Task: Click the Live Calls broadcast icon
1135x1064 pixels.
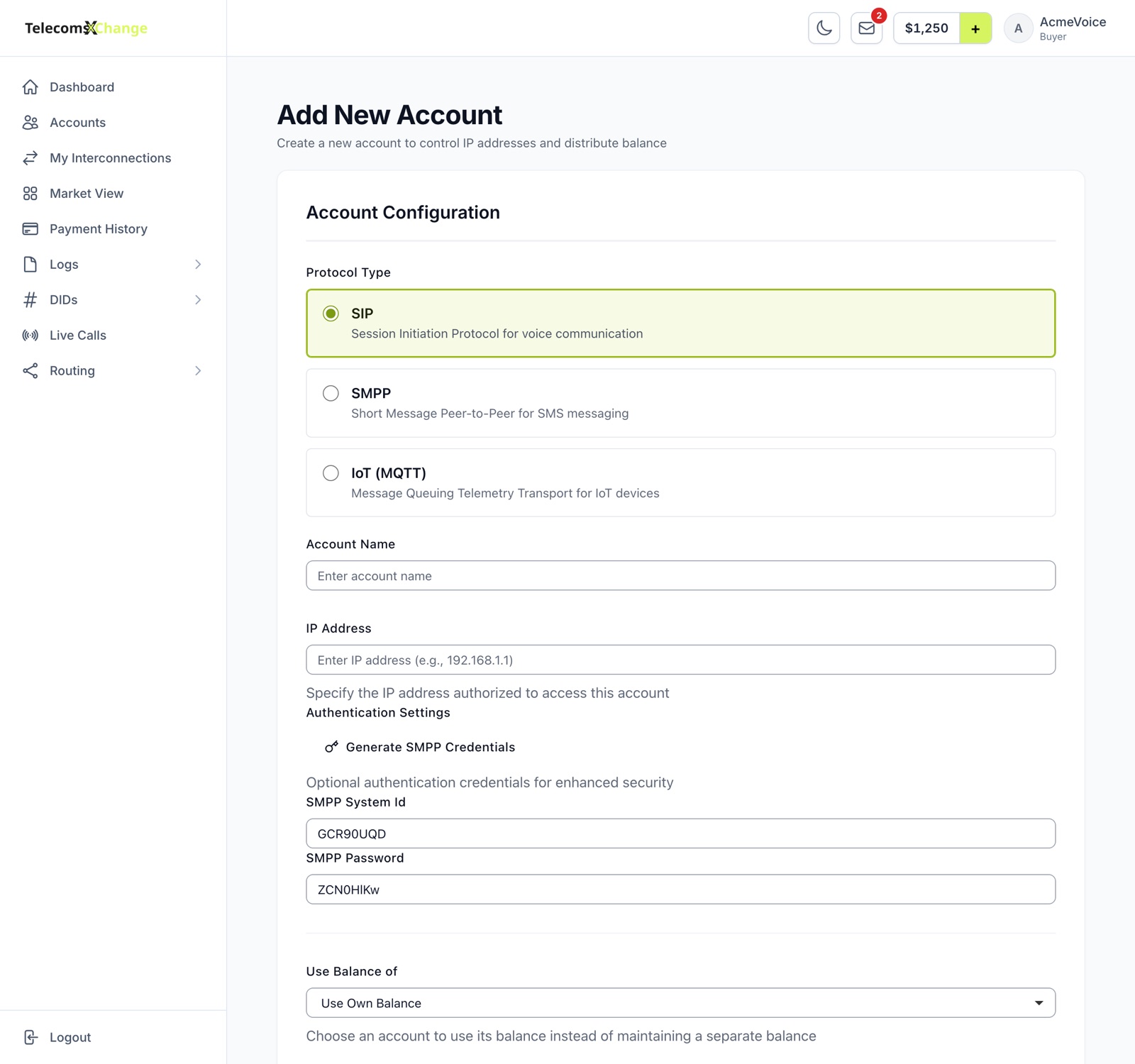Action: [x=30, y=336]
